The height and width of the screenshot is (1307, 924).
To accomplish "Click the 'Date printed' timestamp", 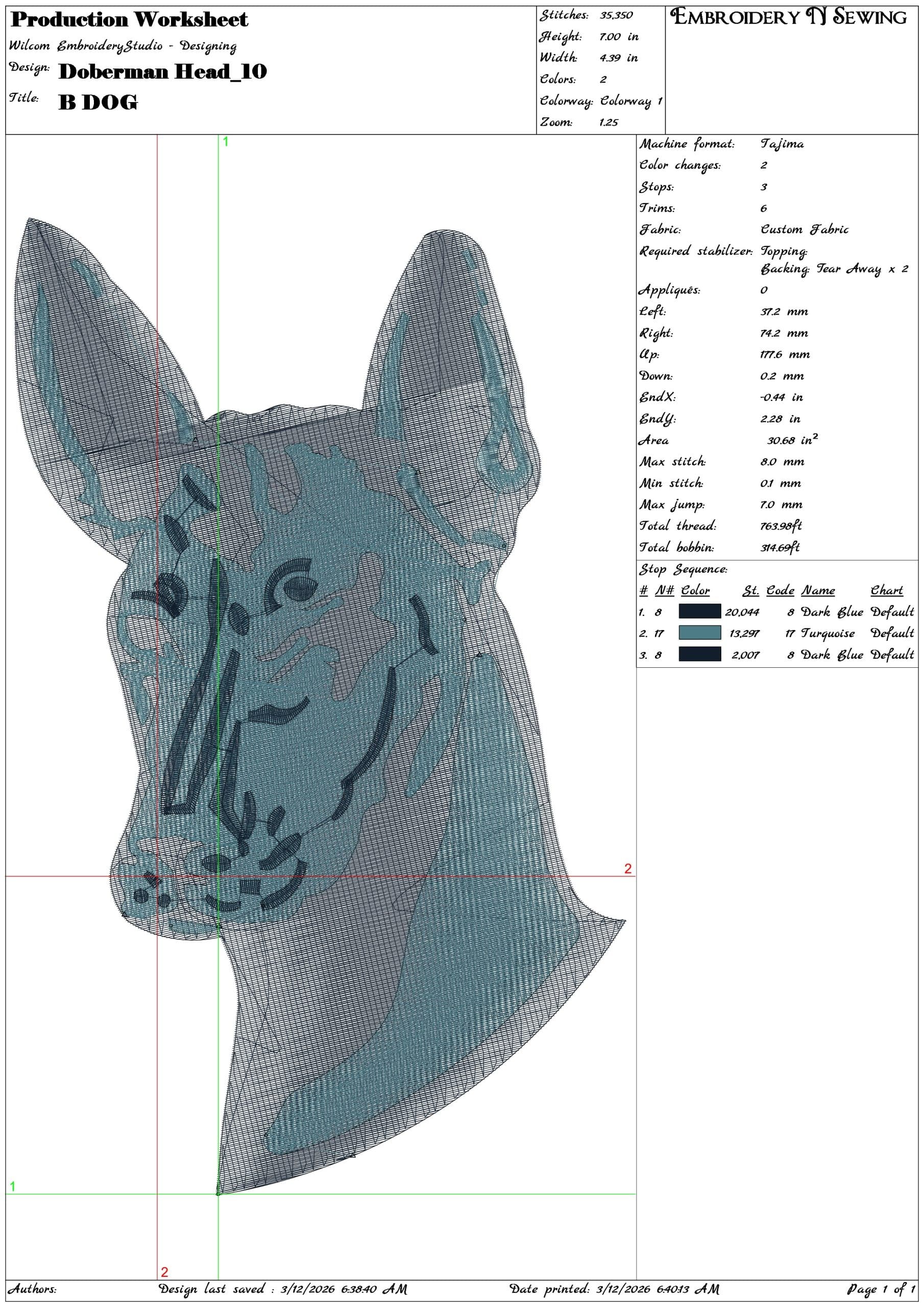I will point(614,1289).
